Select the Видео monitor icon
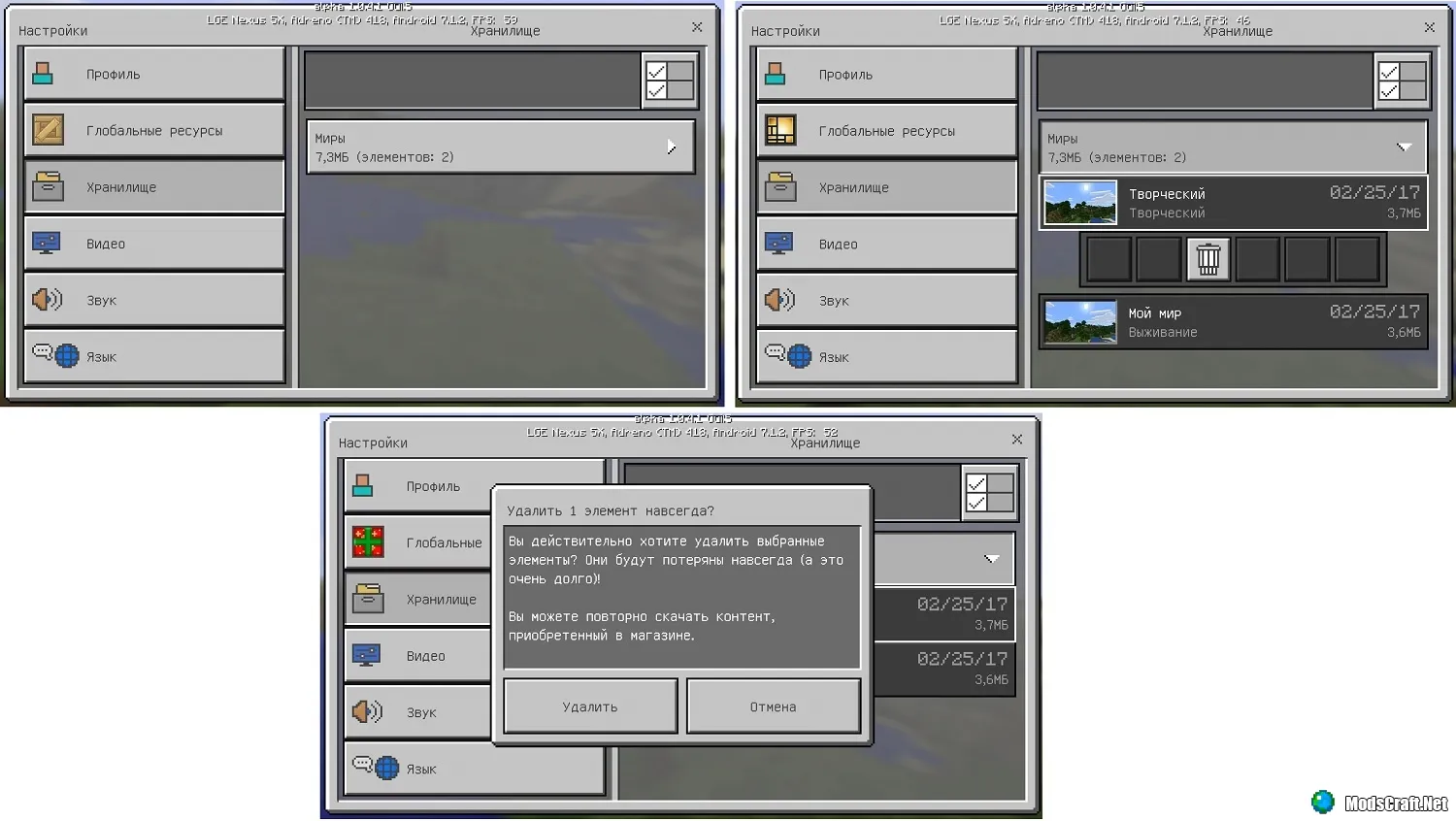Image resolution: width=1456 pixels, height=821 pixels. click(x=48, y=242)
